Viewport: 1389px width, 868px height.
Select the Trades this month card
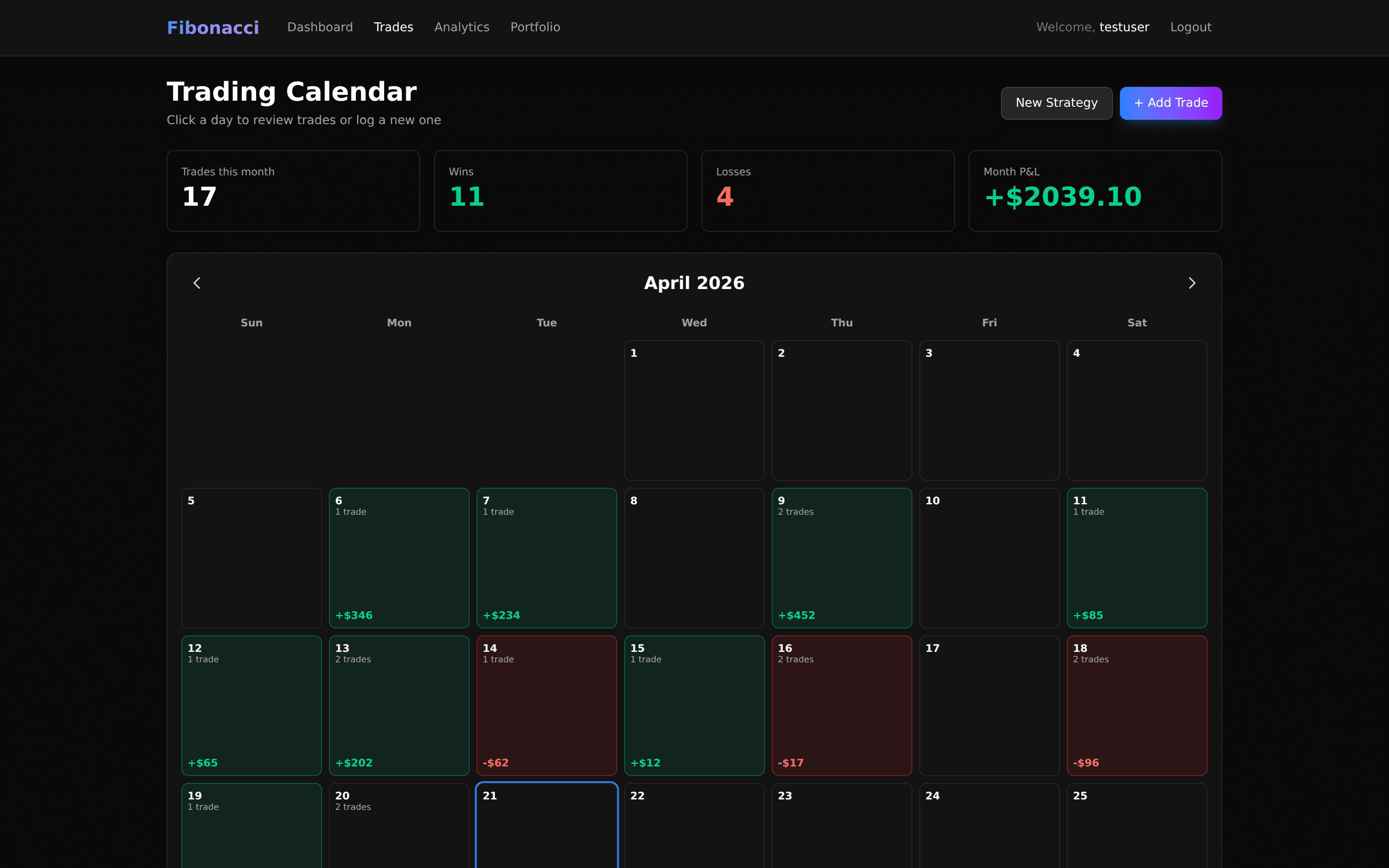click(293, 191)
